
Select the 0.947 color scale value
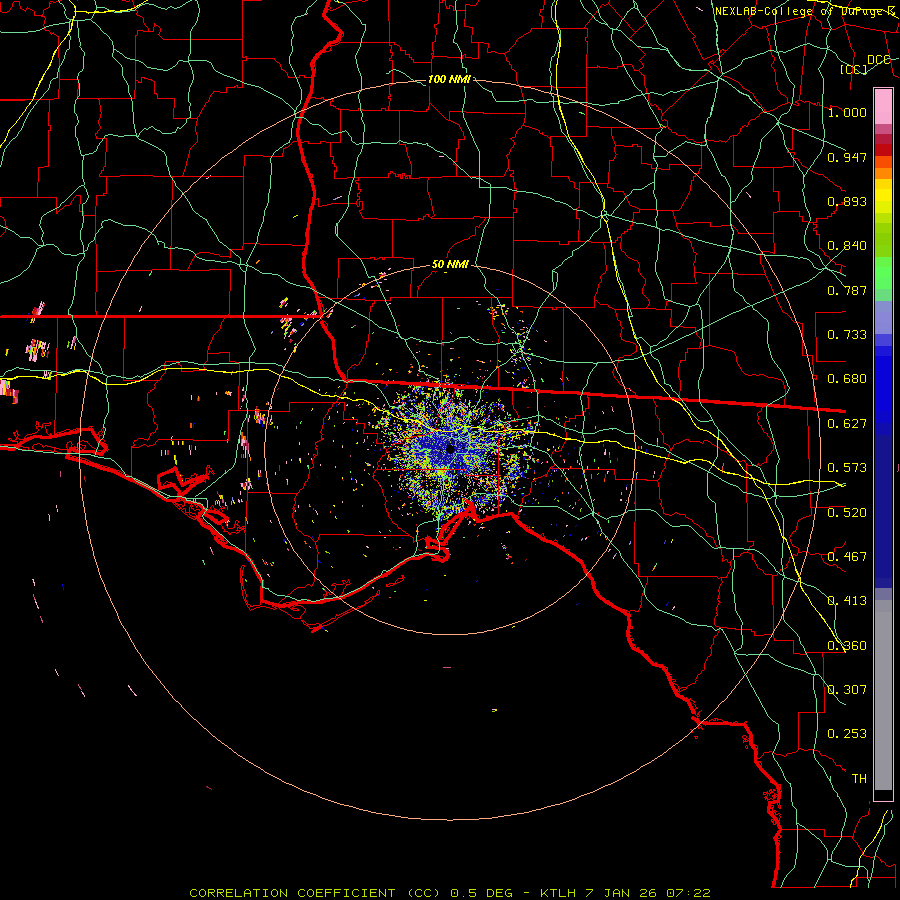coord(847,157)
